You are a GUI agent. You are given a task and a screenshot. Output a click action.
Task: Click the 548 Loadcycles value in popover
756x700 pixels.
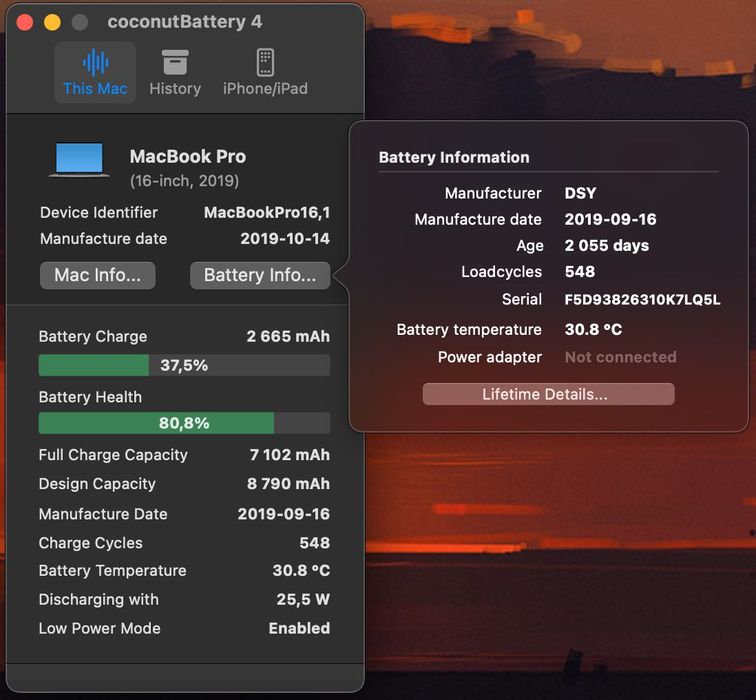pyautogui.click(x=580, y=271)
